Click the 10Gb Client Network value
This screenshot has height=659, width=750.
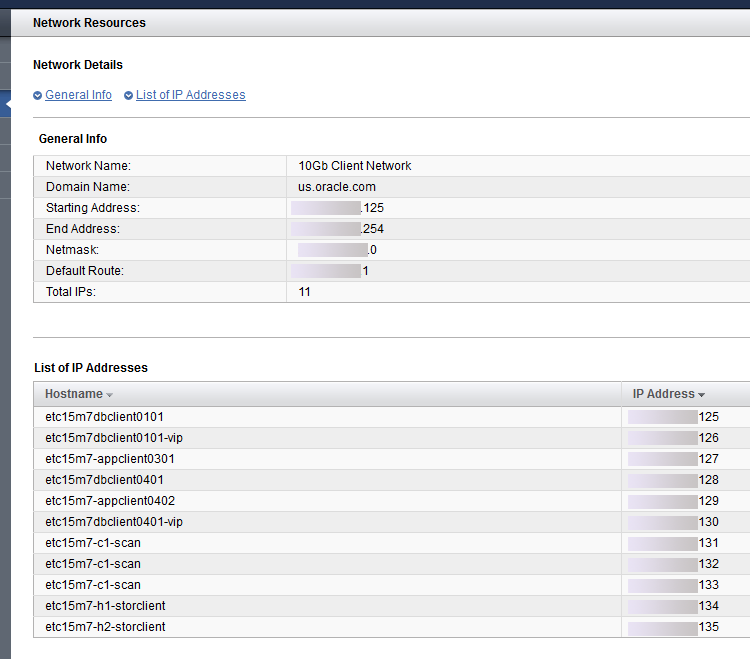tap(355, 166)
